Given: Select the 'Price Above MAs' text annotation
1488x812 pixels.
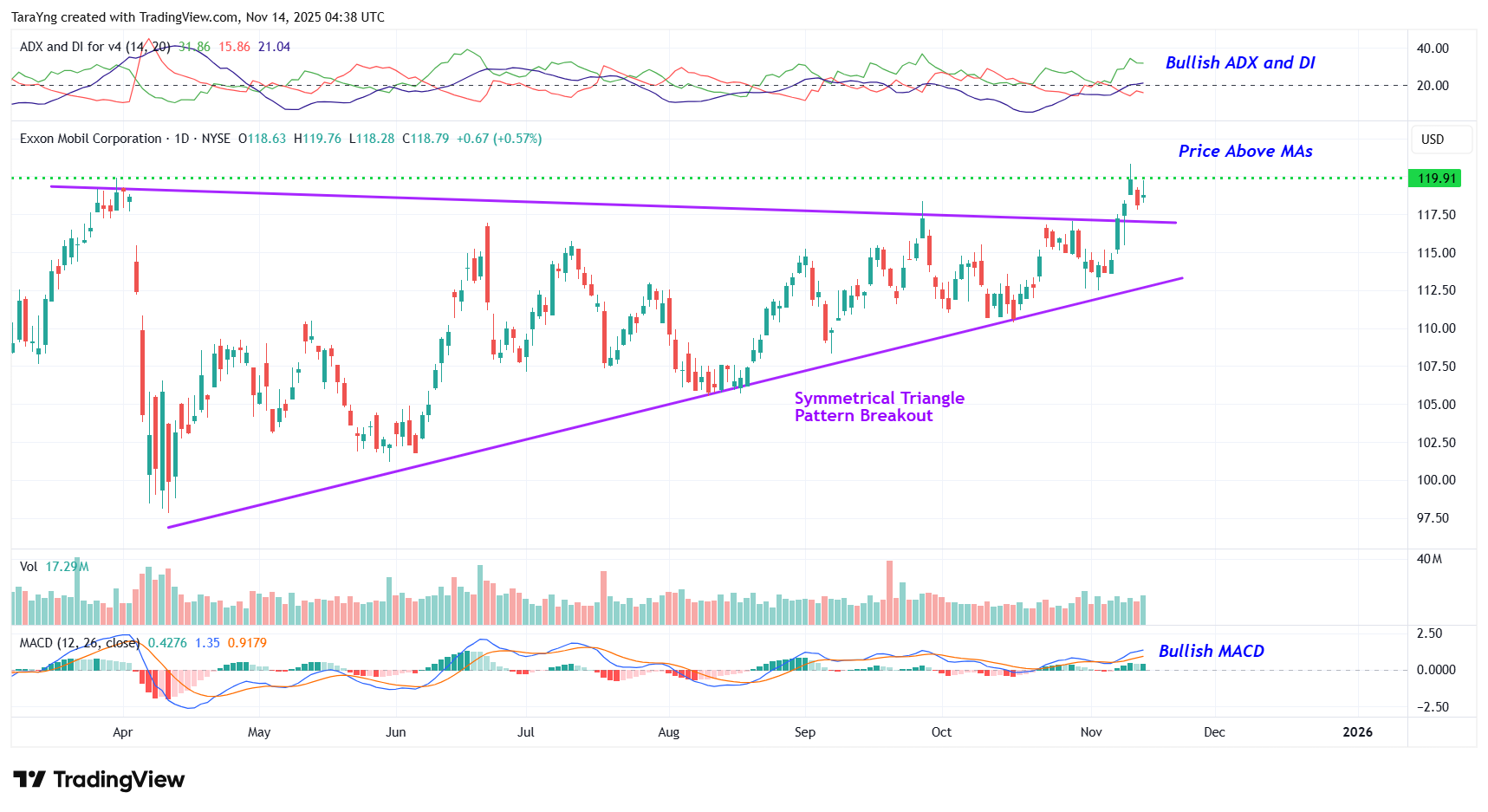Looking at the screenshot, I should (1244, 152).
